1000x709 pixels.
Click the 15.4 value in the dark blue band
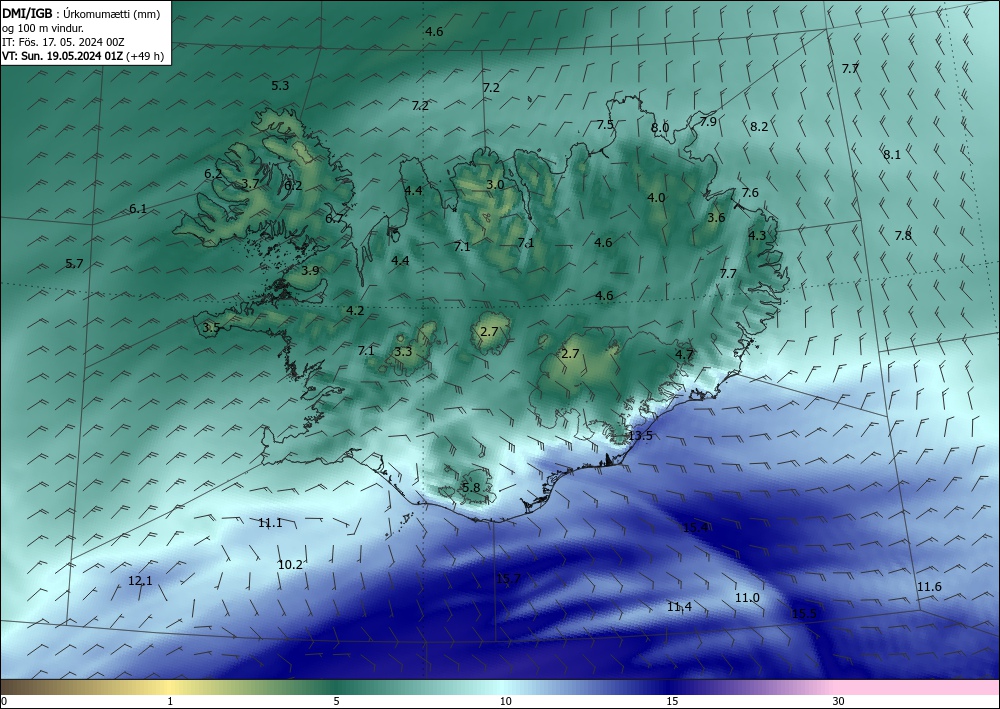coord(696,527)
